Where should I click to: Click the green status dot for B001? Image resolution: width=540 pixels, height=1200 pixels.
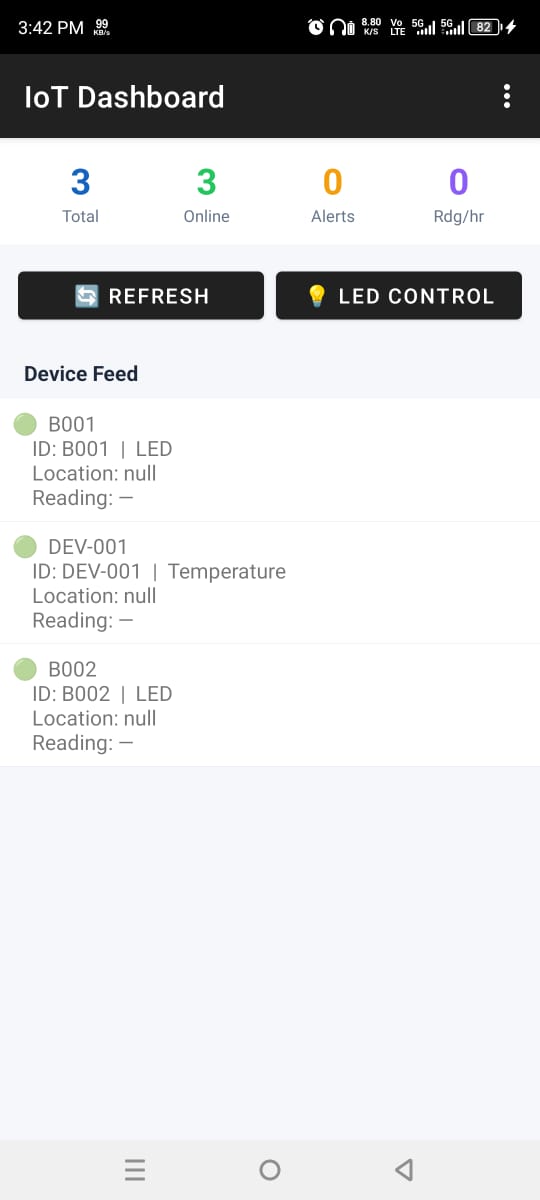pos(25,424)
